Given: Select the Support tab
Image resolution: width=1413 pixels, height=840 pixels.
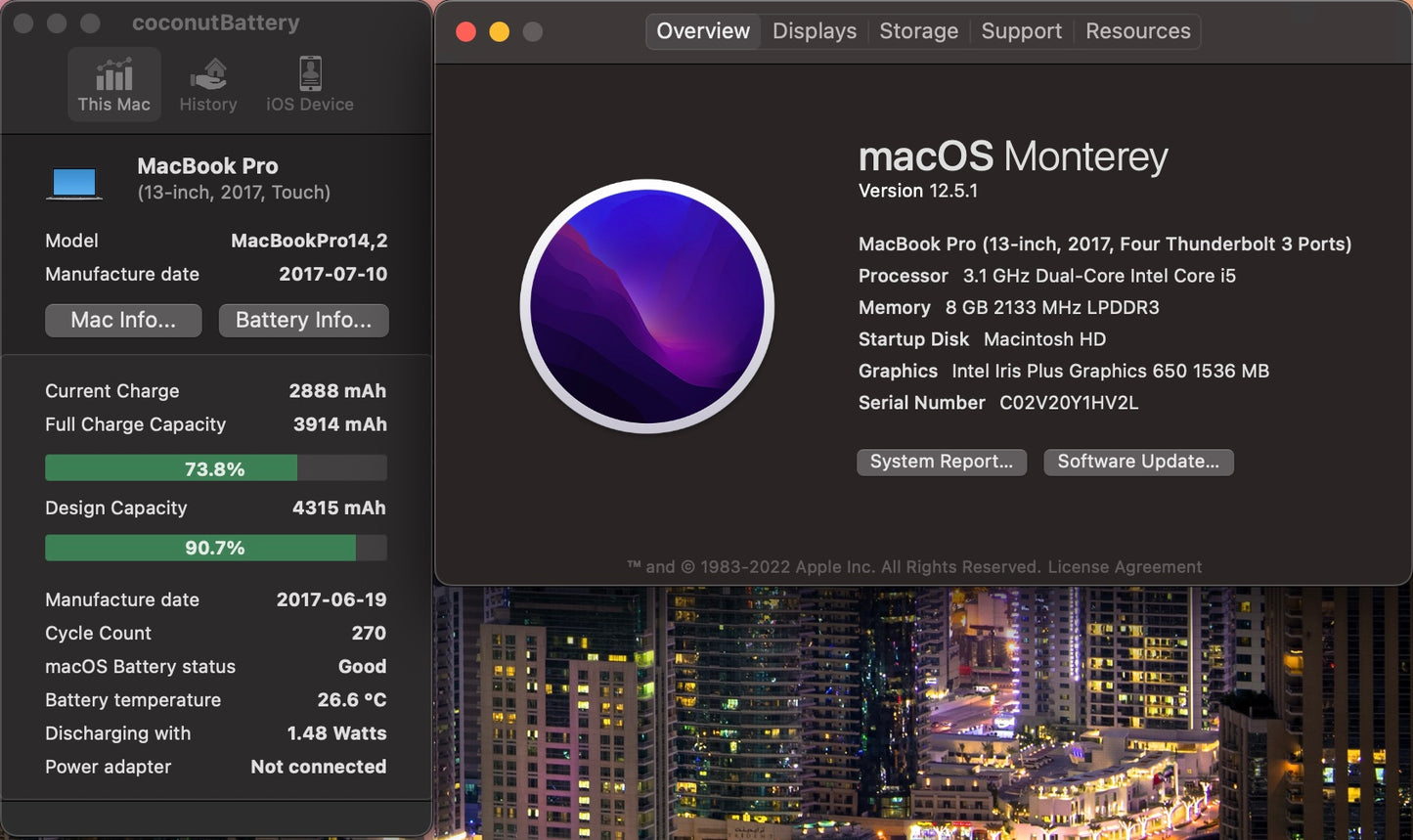Looking at the screenshot, I should (1021, 31).
